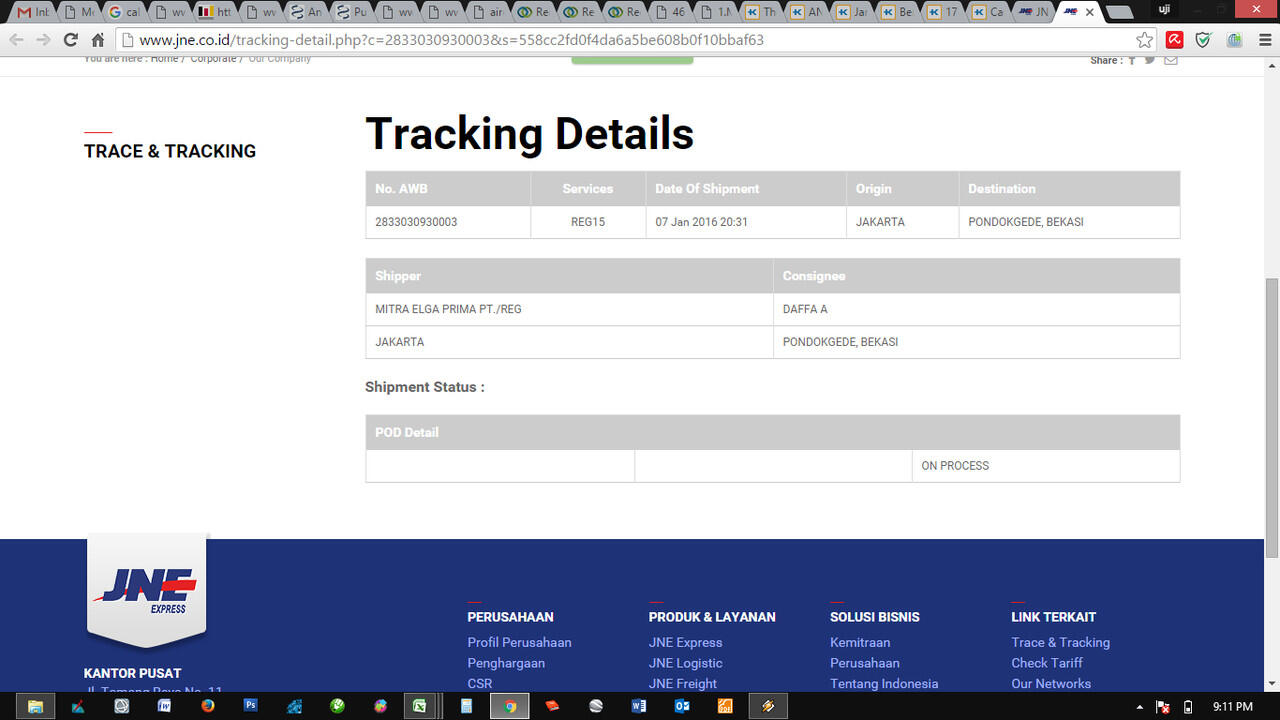Open Outlook from the taskbar
Image resolution: width=1280 pixels, height=720 pixels.
tap(682, 706)
